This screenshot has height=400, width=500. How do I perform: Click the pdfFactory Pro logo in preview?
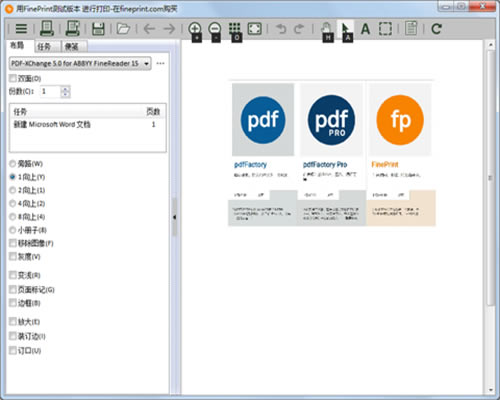click(x=332, y=120)
